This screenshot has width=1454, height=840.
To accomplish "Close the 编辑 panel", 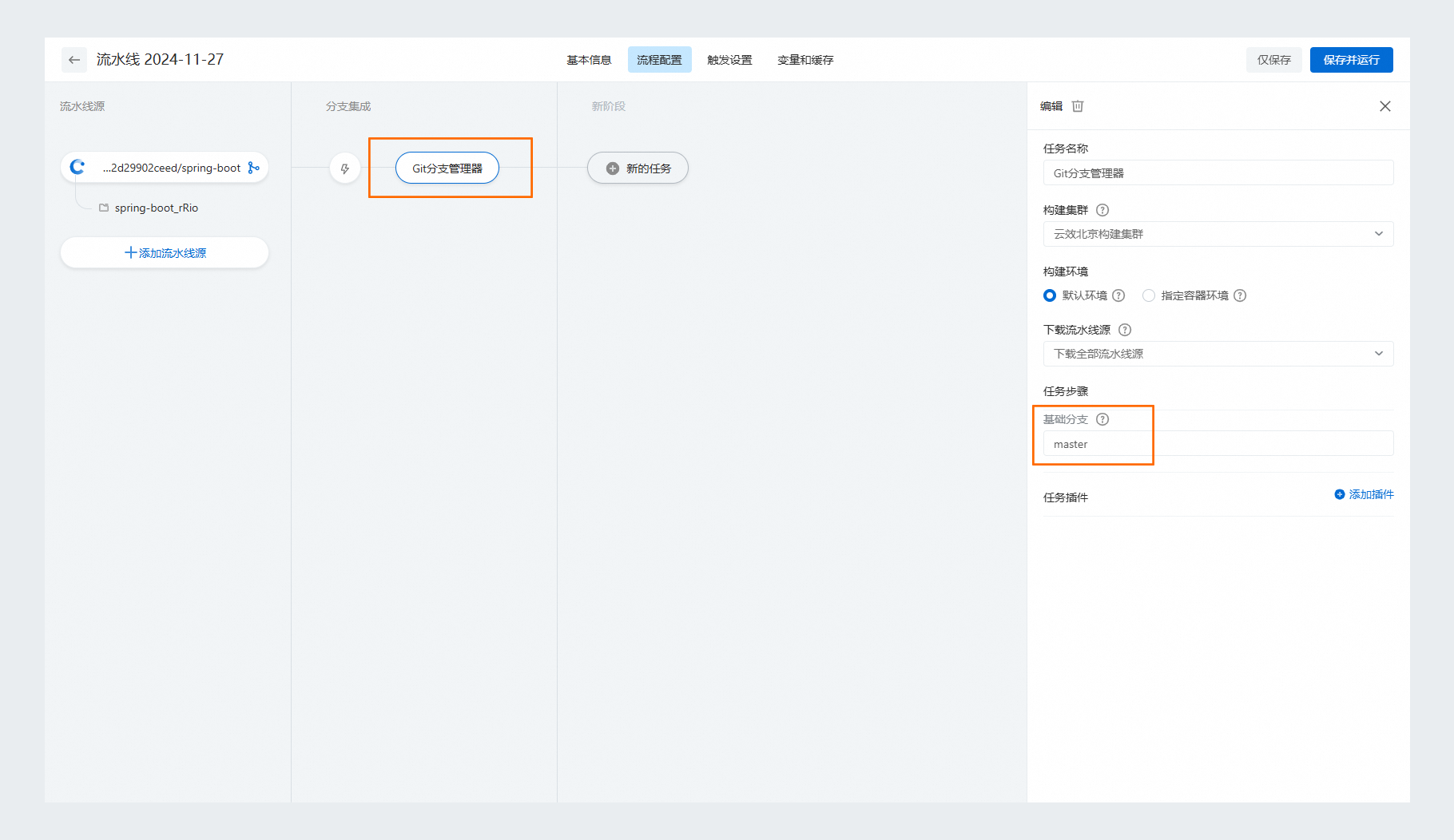I will tap(1385, 106).
